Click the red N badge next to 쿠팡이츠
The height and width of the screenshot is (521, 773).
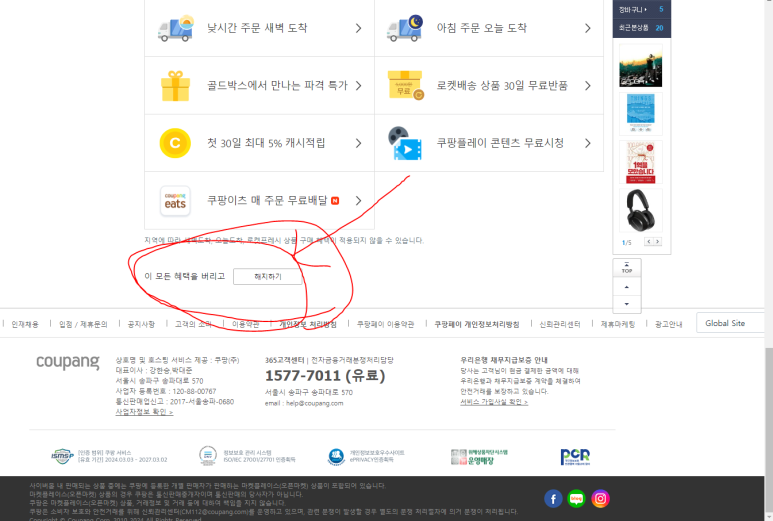tap(335, 201)
